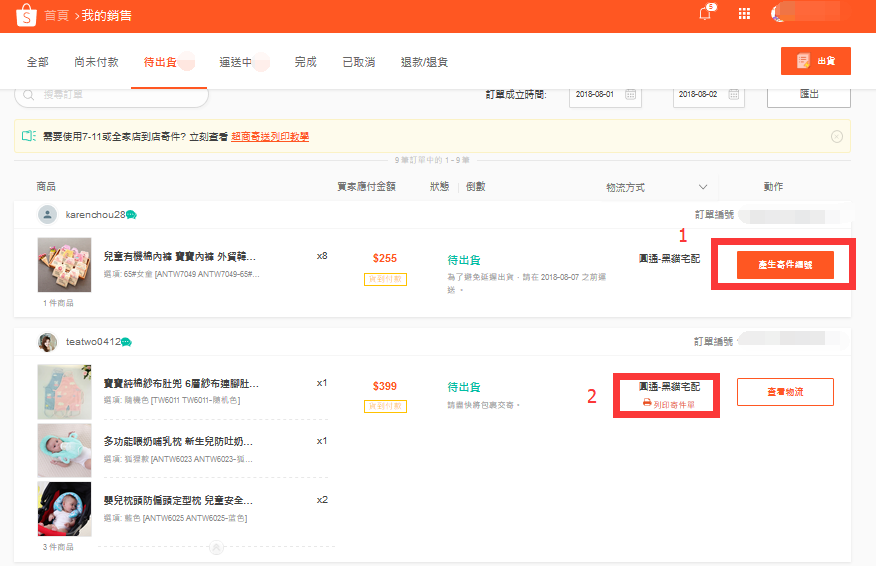Open the notification bell
The height and width of the screenshot is (566, 876).
[x=705, y=14]
